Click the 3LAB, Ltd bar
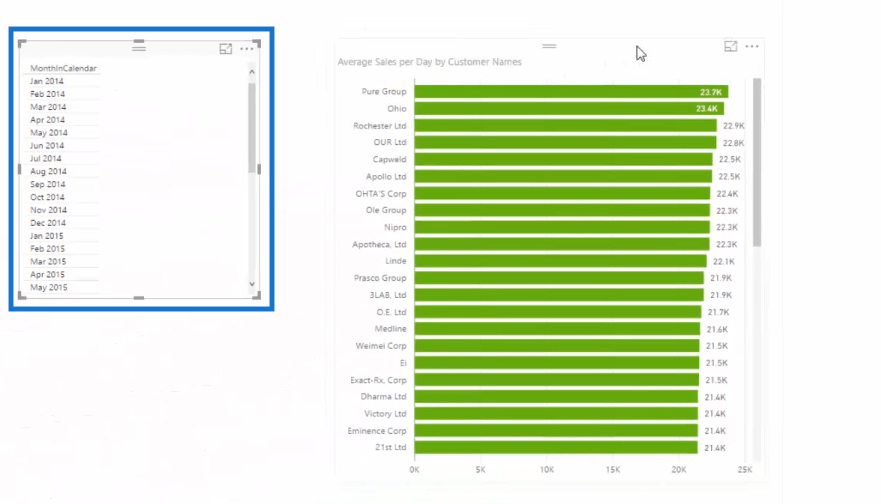The height and width of the screenshot is (504, 881). [559, 294]
